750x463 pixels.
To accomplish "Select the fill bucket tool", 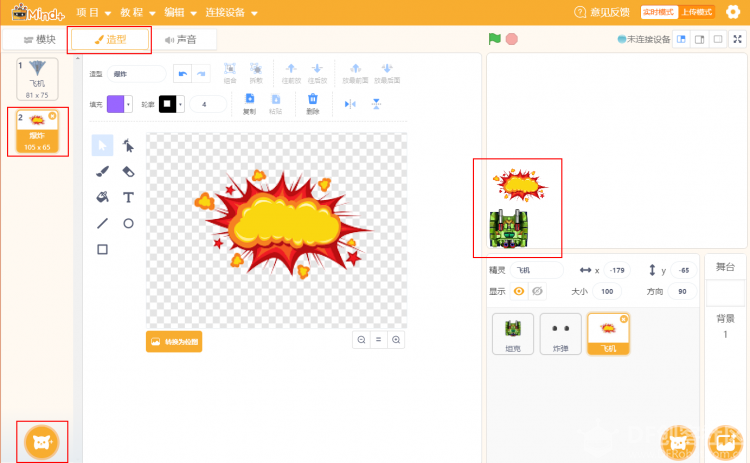I will point(102,197).
